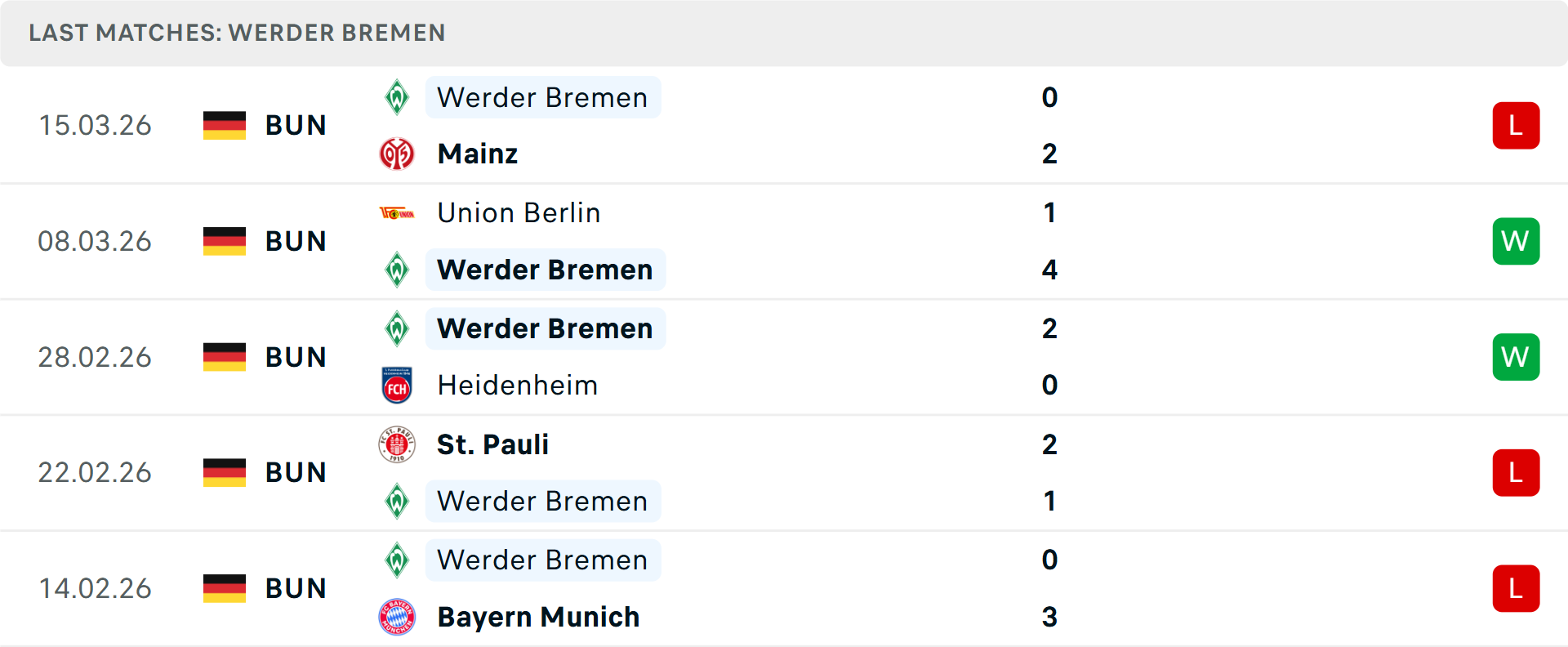Click the German flag next to 15.03.26
Screen dimensions: 1568x647
224,125
